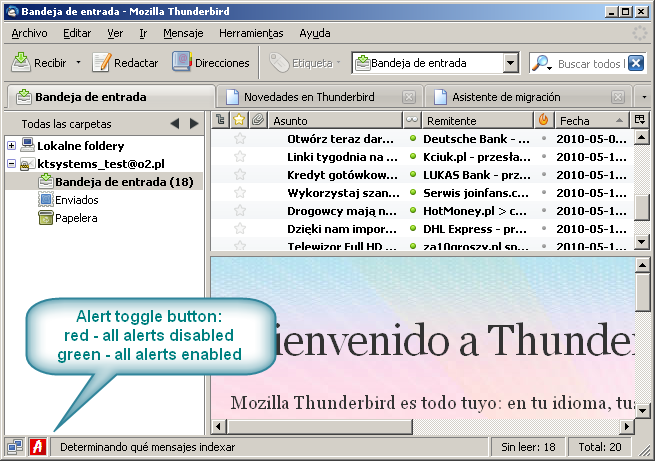This screenshot has width=655, height=461.
Task: Click in the Buscar todos search field
Action: [x=591, y=63]
